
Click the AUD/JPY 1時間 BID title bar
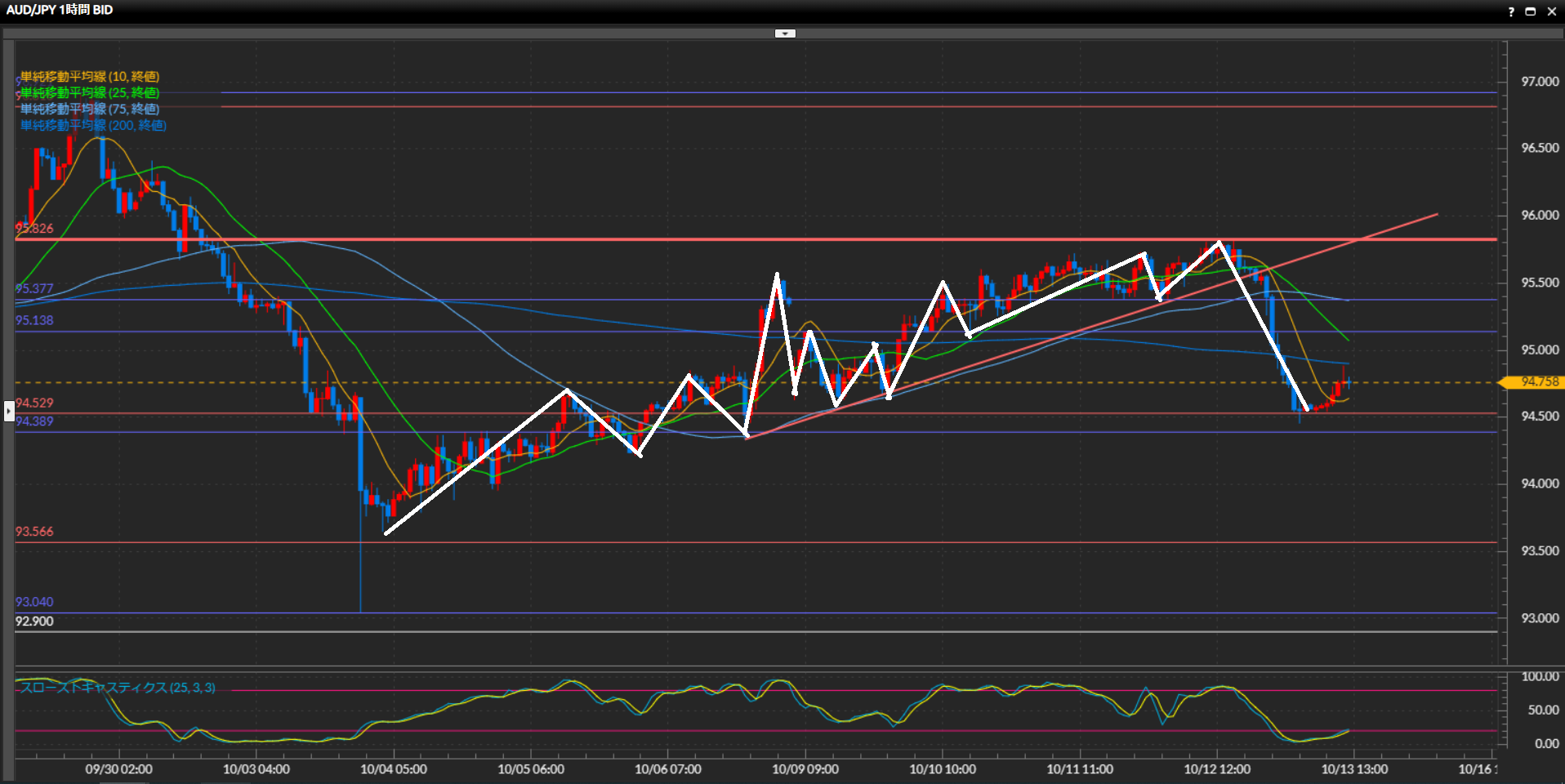[60, 11]
